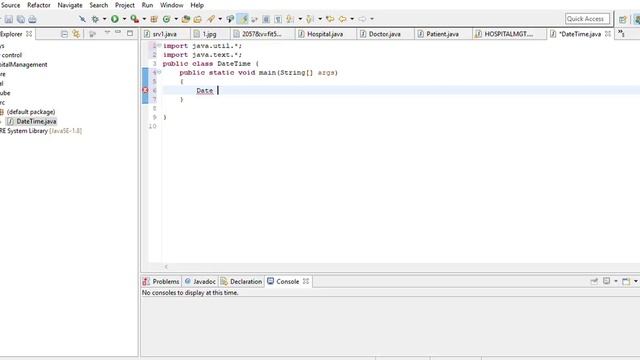Open the Search dropdown arrow
The image size is (640, 360).
click(220, 19)
